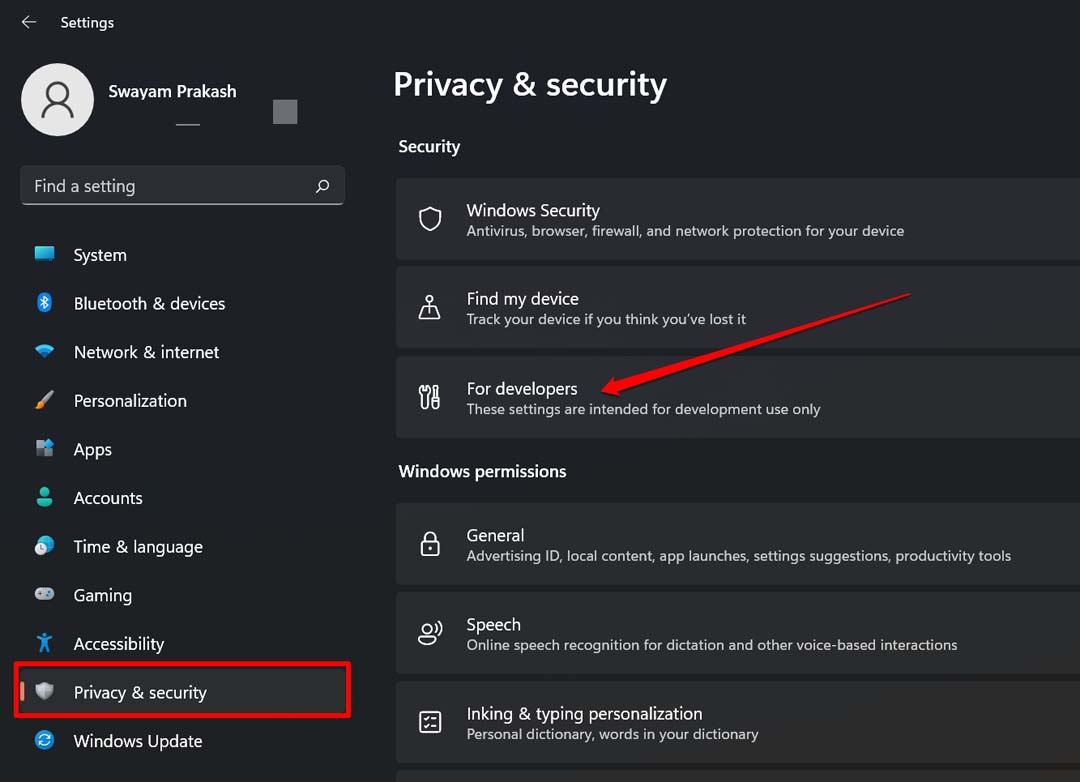This screenshot has height=782, width=1080.
Task: Click the Windows Security shield icon
Action: pyautogui.click(x=430, y=219)
